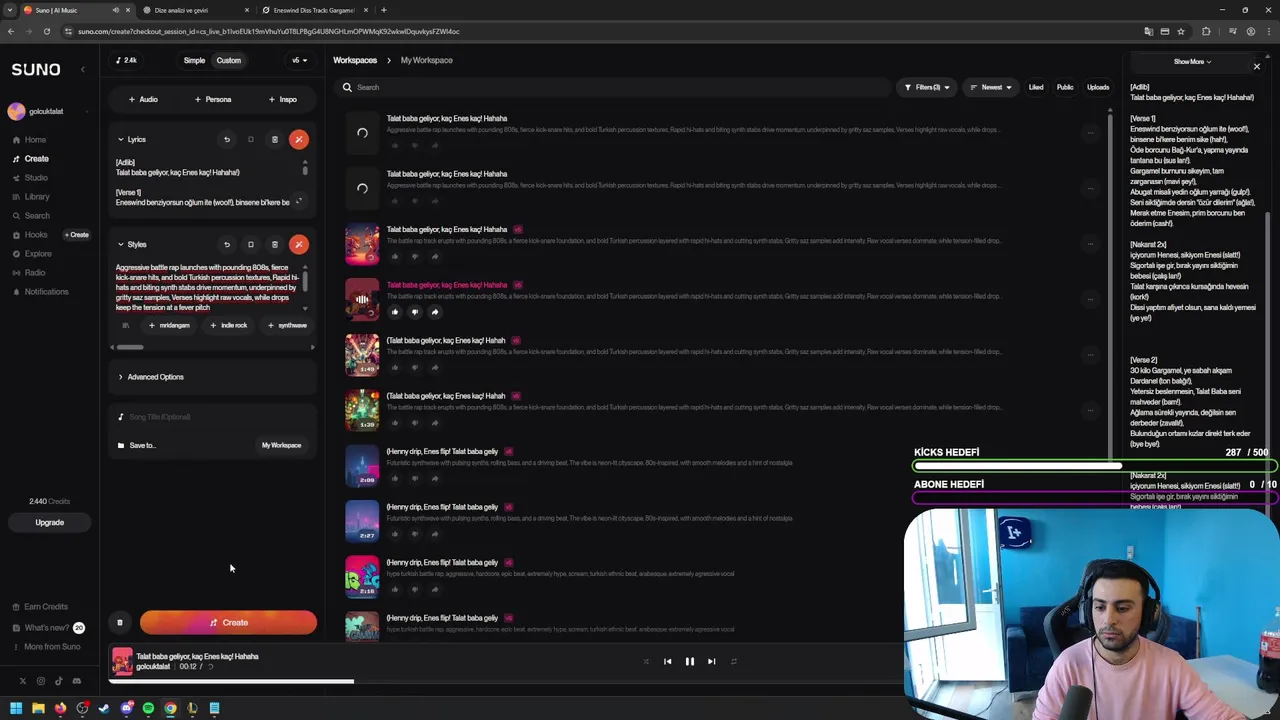Add a Persona
Screen dimensions: 1280x720
pyautogui.click(x=213, y=99)
